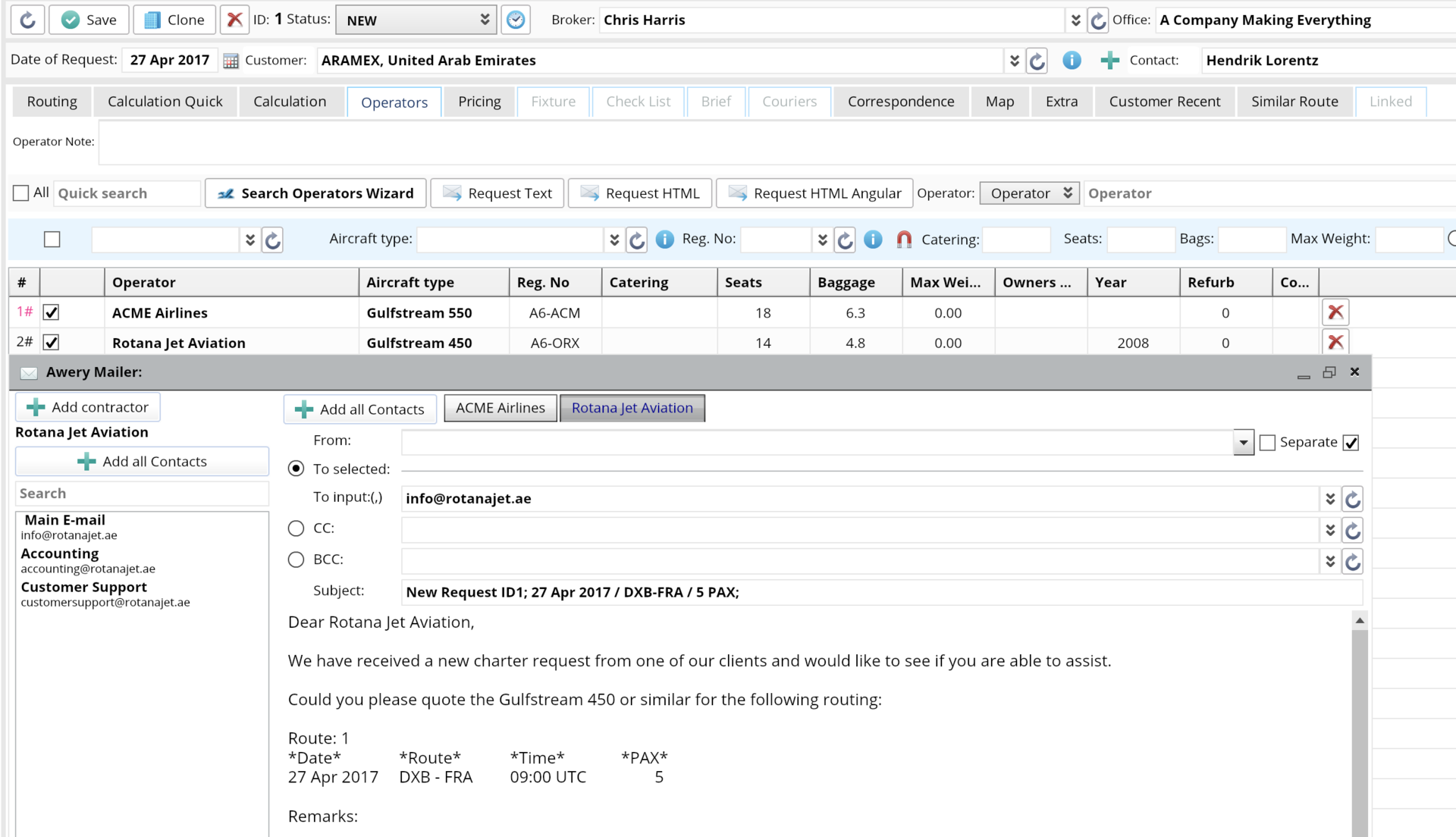Select the ACME Airlines tab in Awery Mailer

pos(499,408)
